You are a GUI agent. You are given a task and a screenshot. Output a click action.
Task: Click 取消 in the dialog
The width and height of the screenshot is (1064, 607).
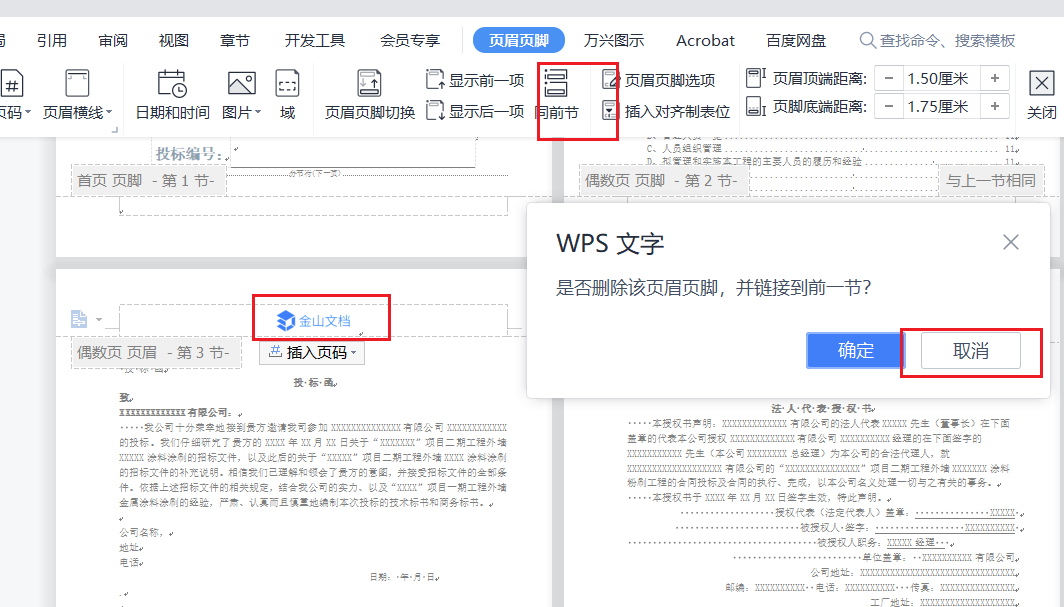970,350
